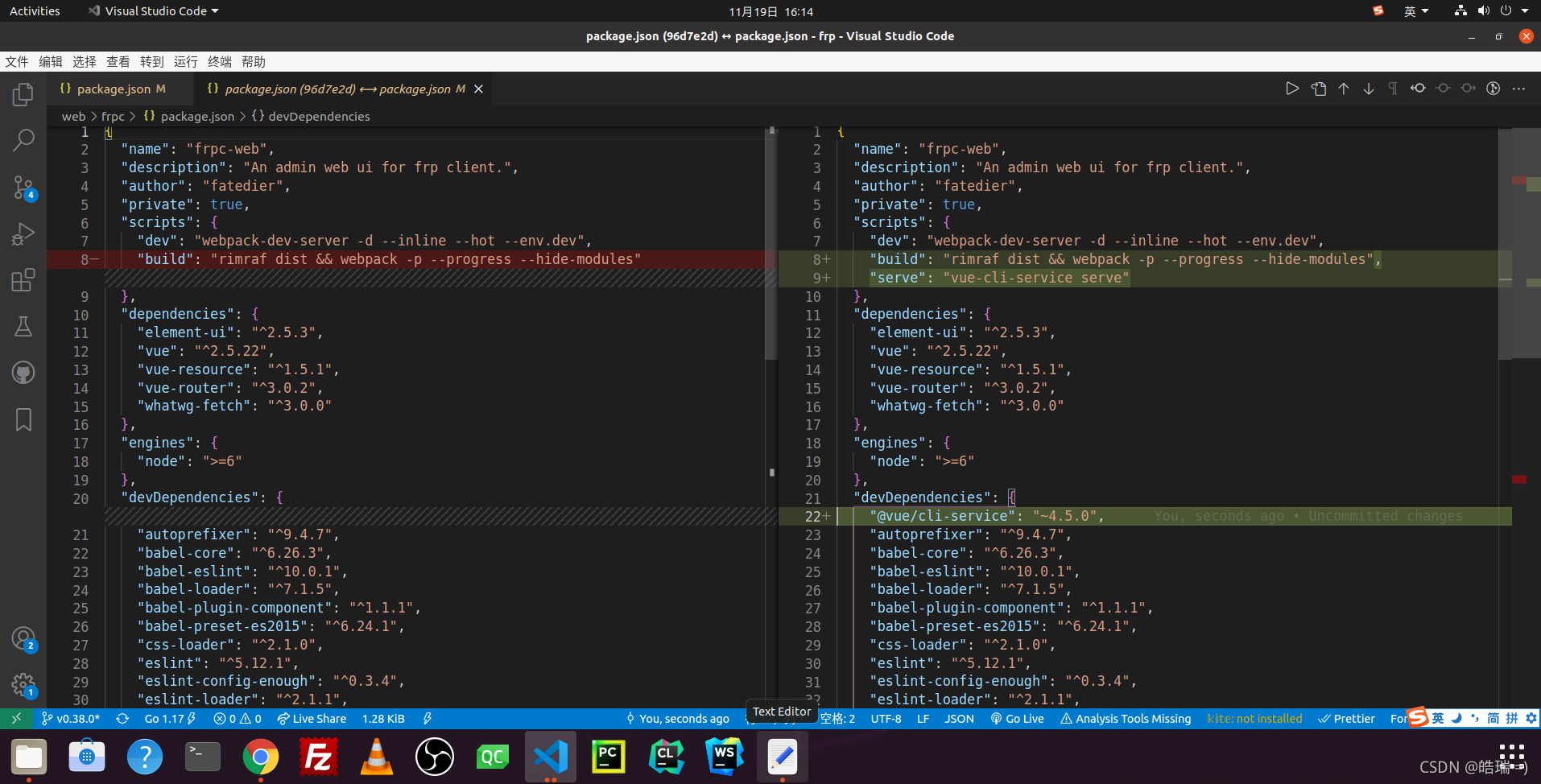
Task: Click the Open File icon in diff toolbar
Action: pyautogui.click(x=1318, y=89)
